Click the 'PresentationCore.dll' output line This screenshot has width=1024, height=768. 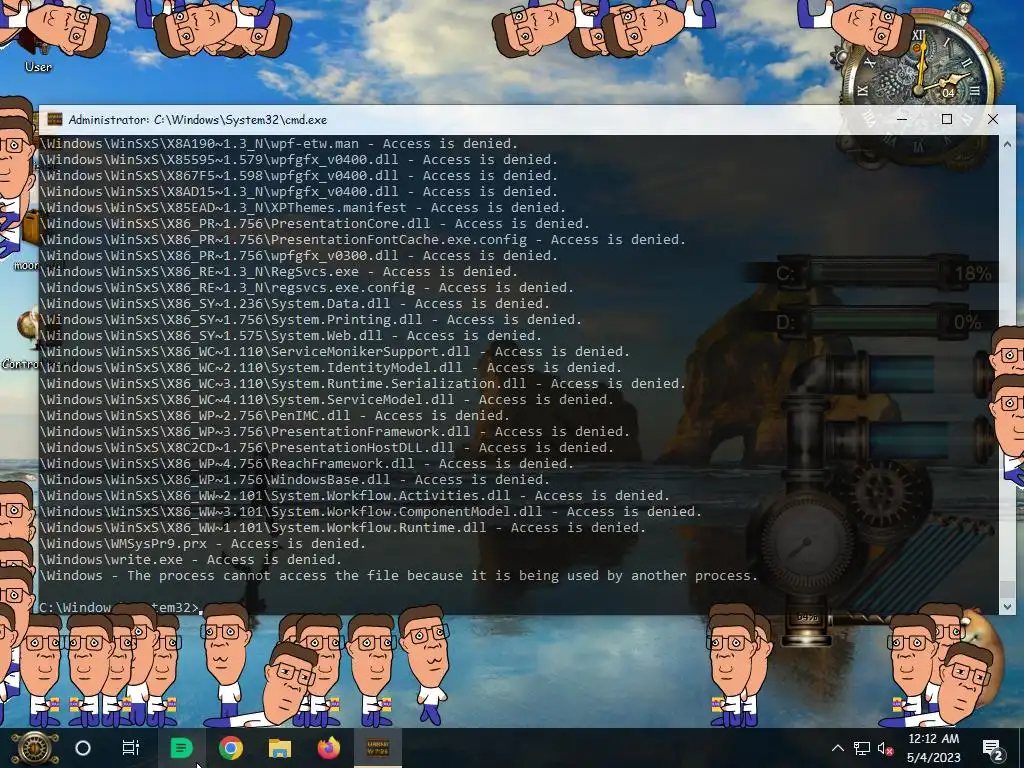point(315,223)
